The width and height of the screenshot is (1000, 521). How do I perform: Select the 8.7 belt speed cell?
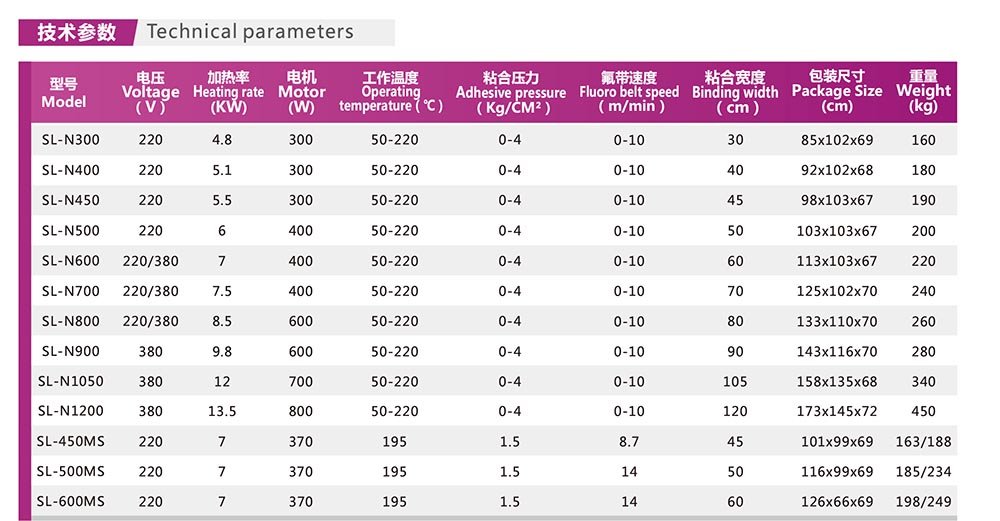click(629, 441)
